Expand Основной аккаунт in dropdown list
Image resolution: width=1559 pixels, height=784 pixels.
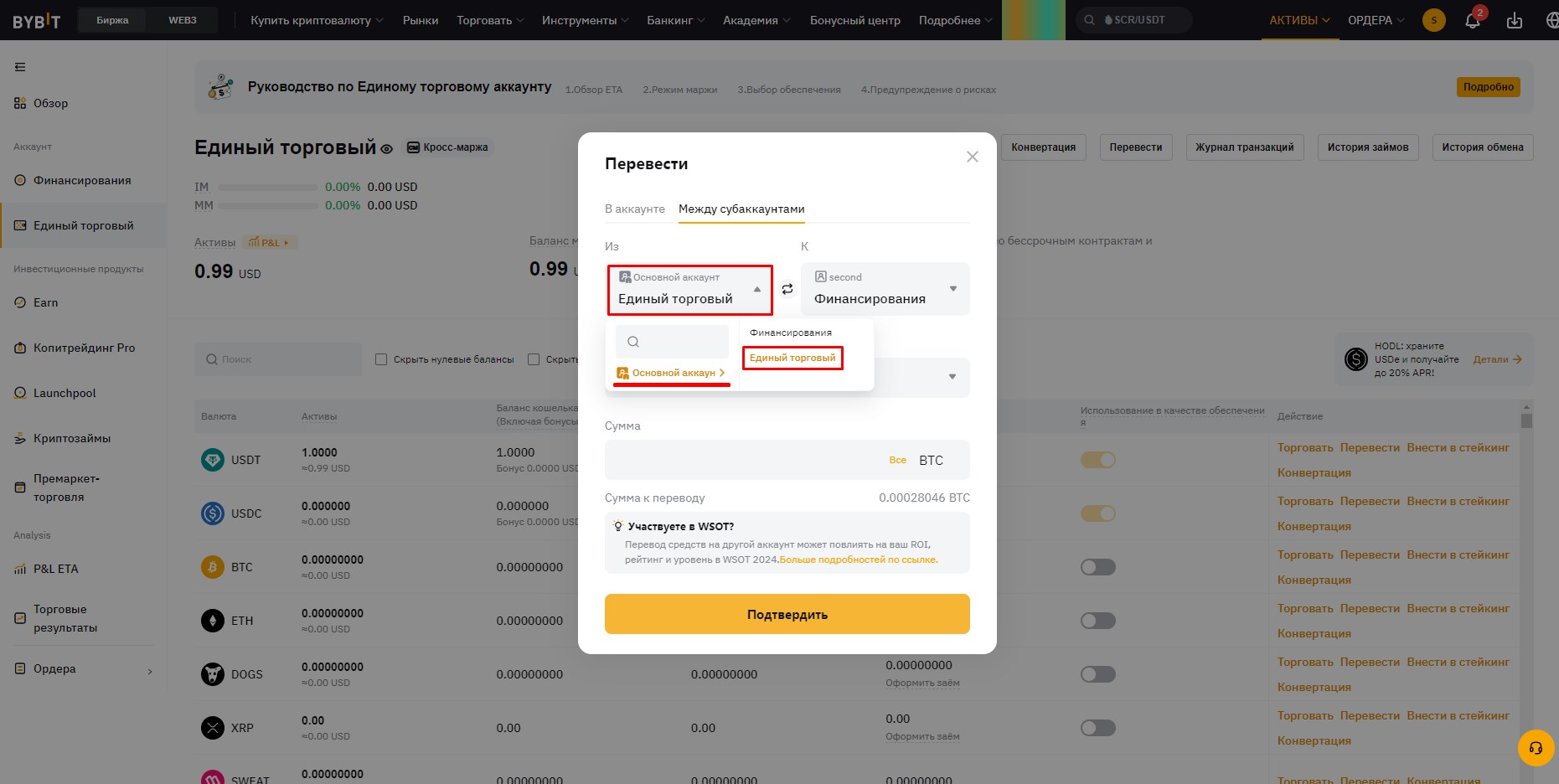pos(671,373)
